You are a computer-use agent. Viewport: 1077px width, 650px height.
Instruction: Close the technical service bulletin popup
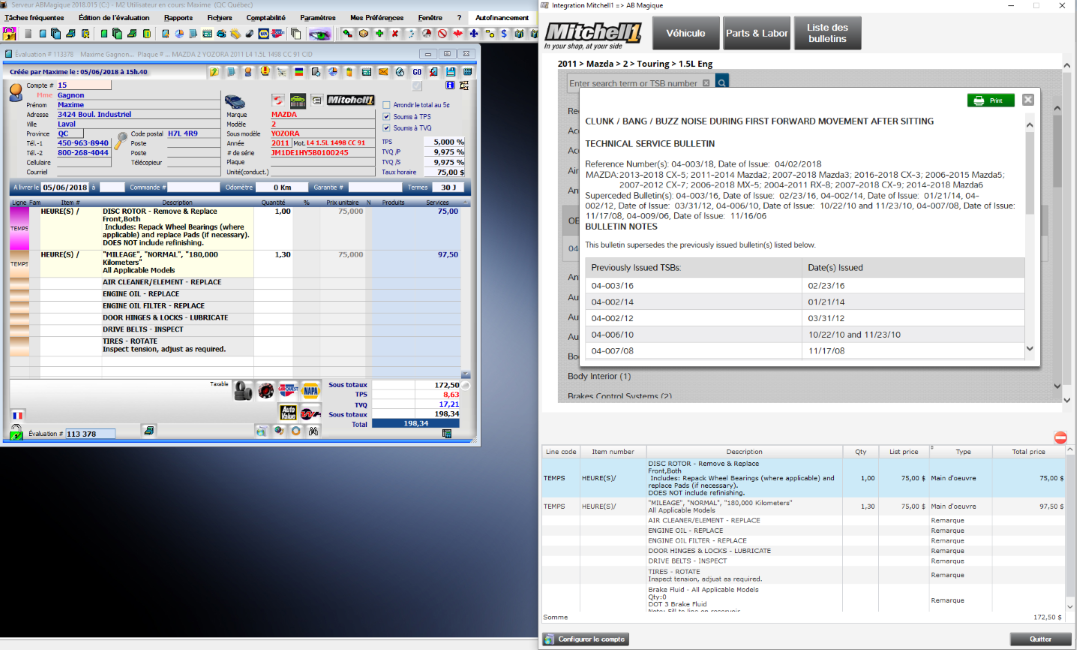tap(1028, 100)
